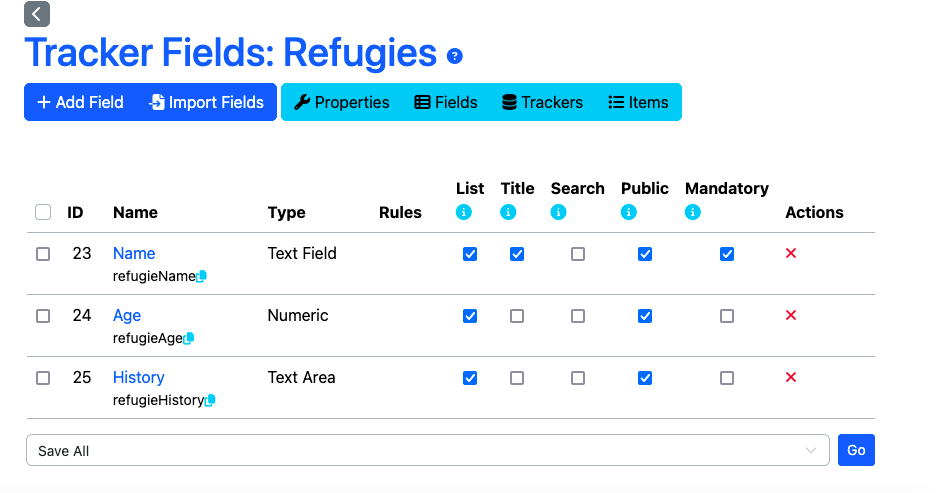
Task: Toggle the select-all checkbox in header
Action: click(43, 212)
